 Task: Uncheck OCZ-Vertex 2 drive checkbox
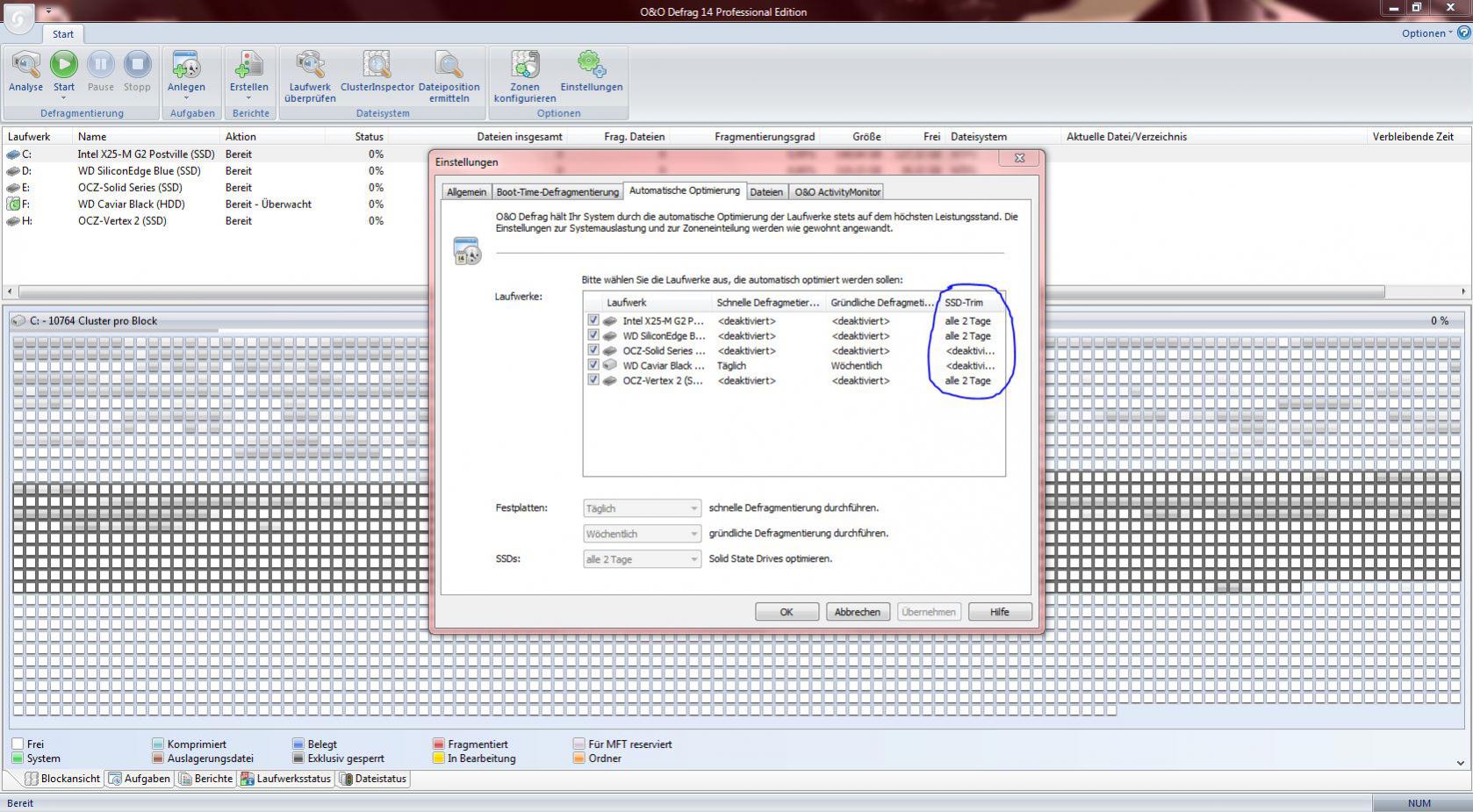click(593, 380)
